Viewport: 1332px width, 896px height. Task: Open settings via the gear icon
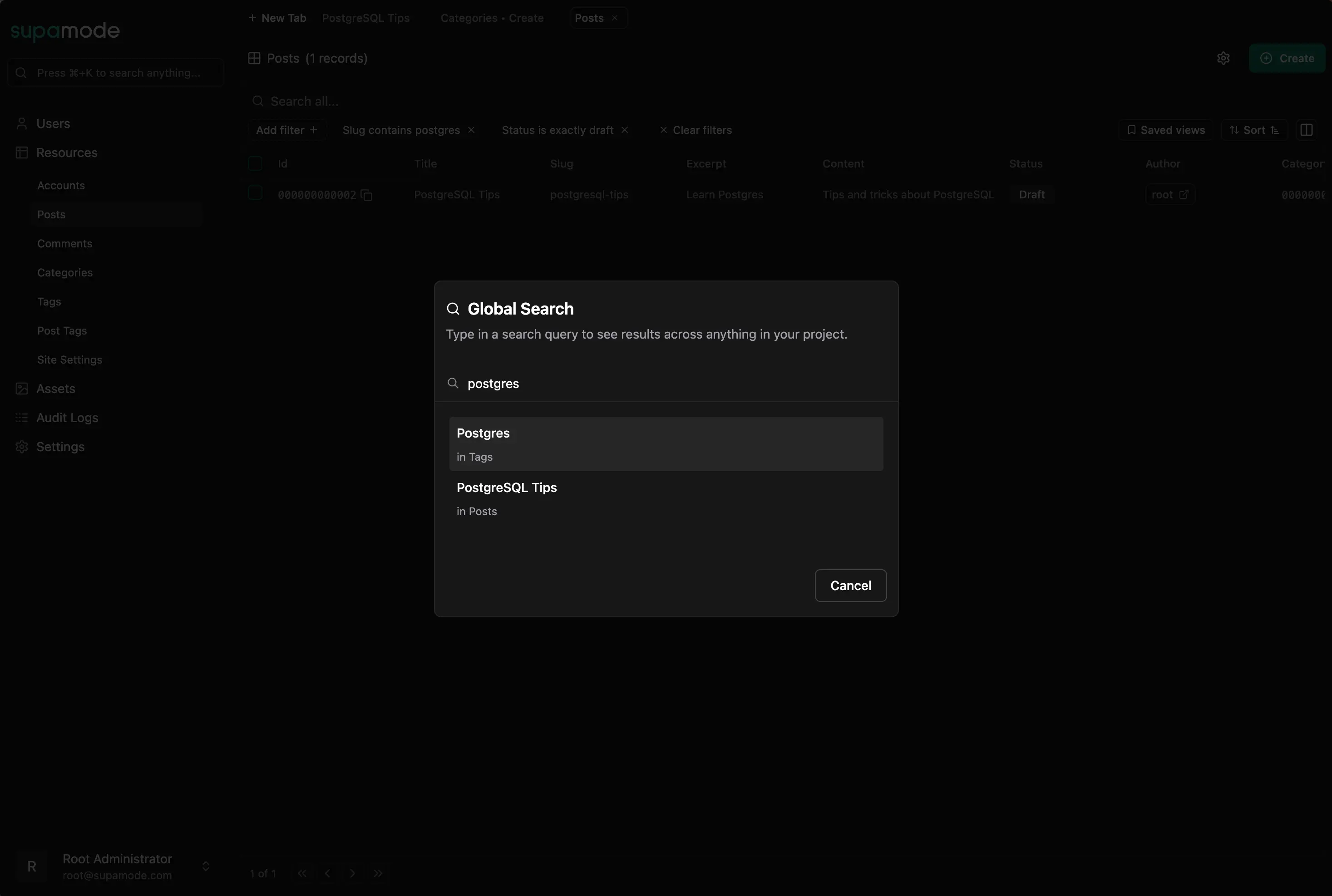coord(1224,58)
